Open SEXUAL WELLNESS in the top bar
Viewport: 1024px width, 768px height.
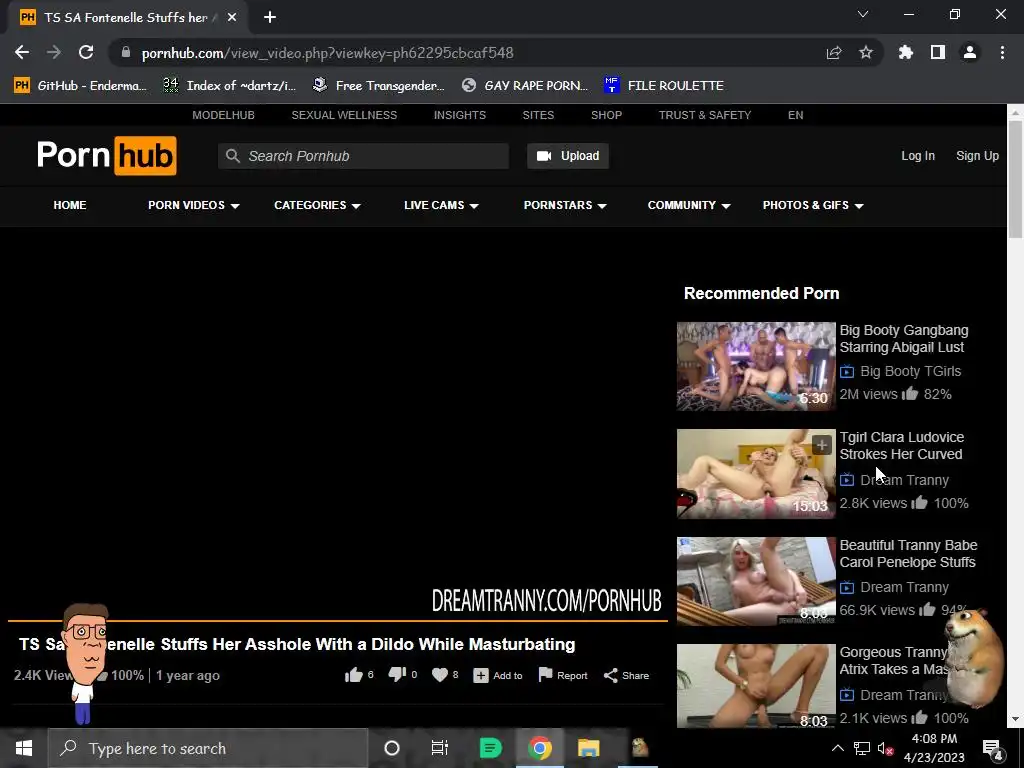(344, 115)
